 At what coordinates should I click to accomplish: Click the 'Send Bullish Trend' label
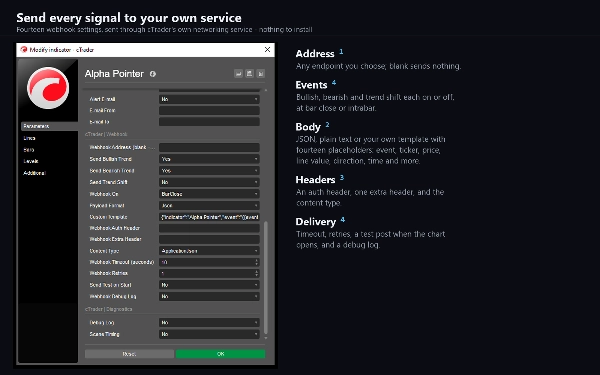111,159
